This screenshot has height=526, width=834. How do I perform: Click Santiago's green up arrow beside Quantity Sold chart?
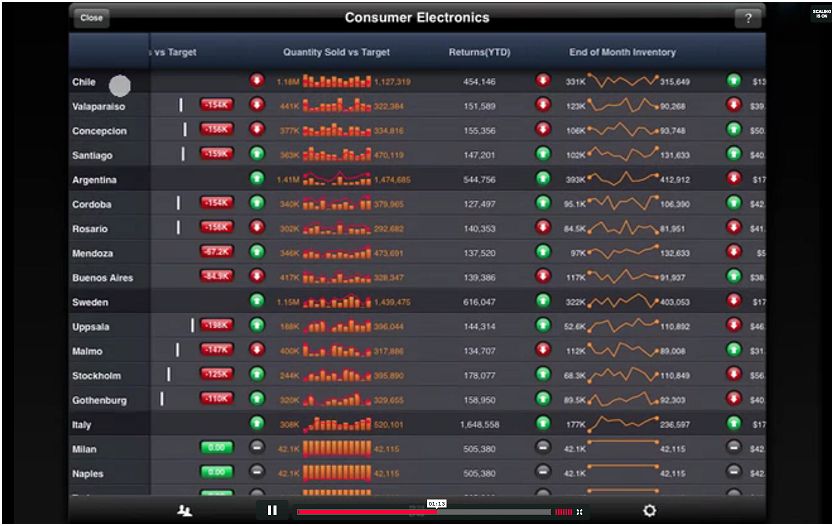pos(257,154)
